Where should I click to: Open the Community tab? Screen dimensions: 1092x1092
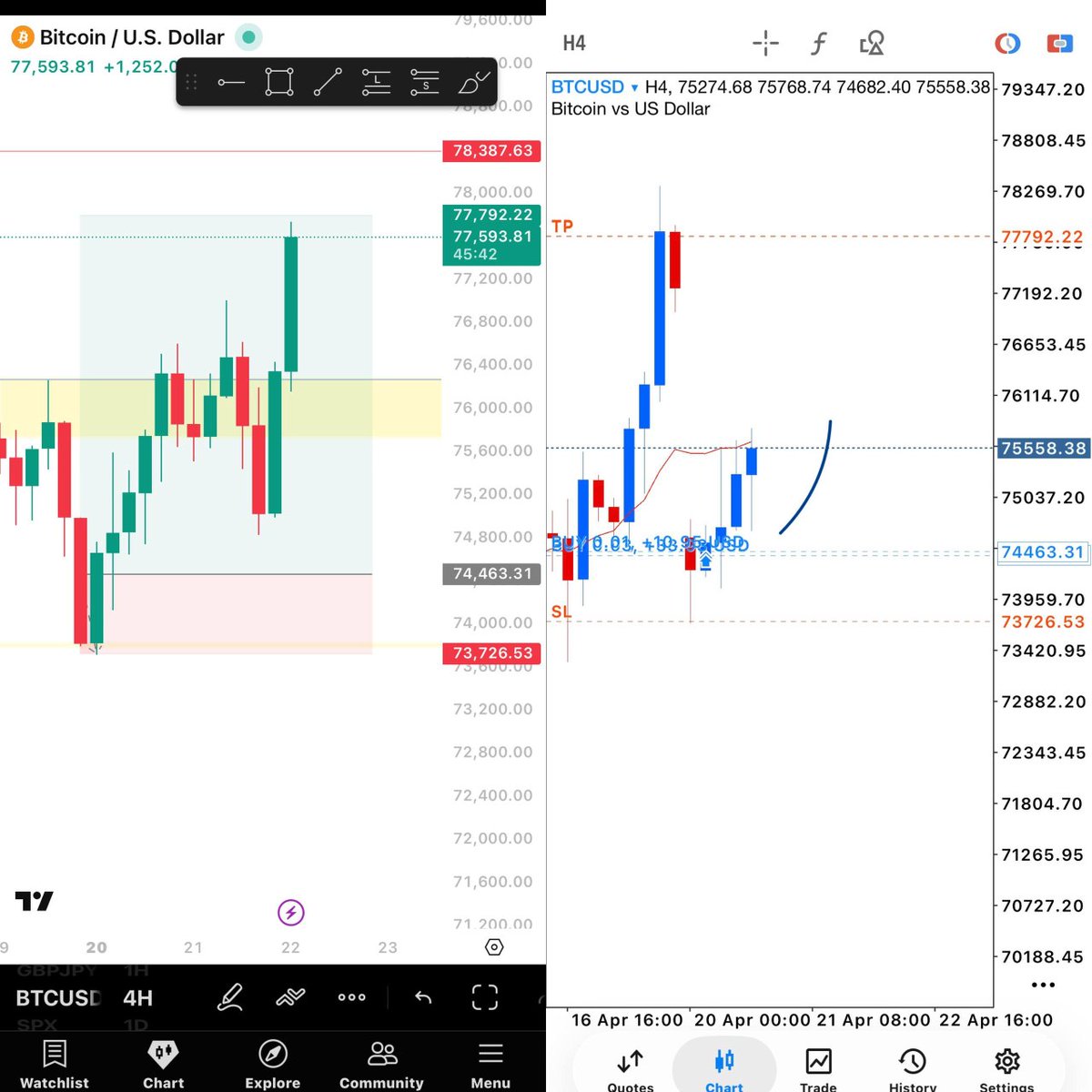pos(381,1065)
